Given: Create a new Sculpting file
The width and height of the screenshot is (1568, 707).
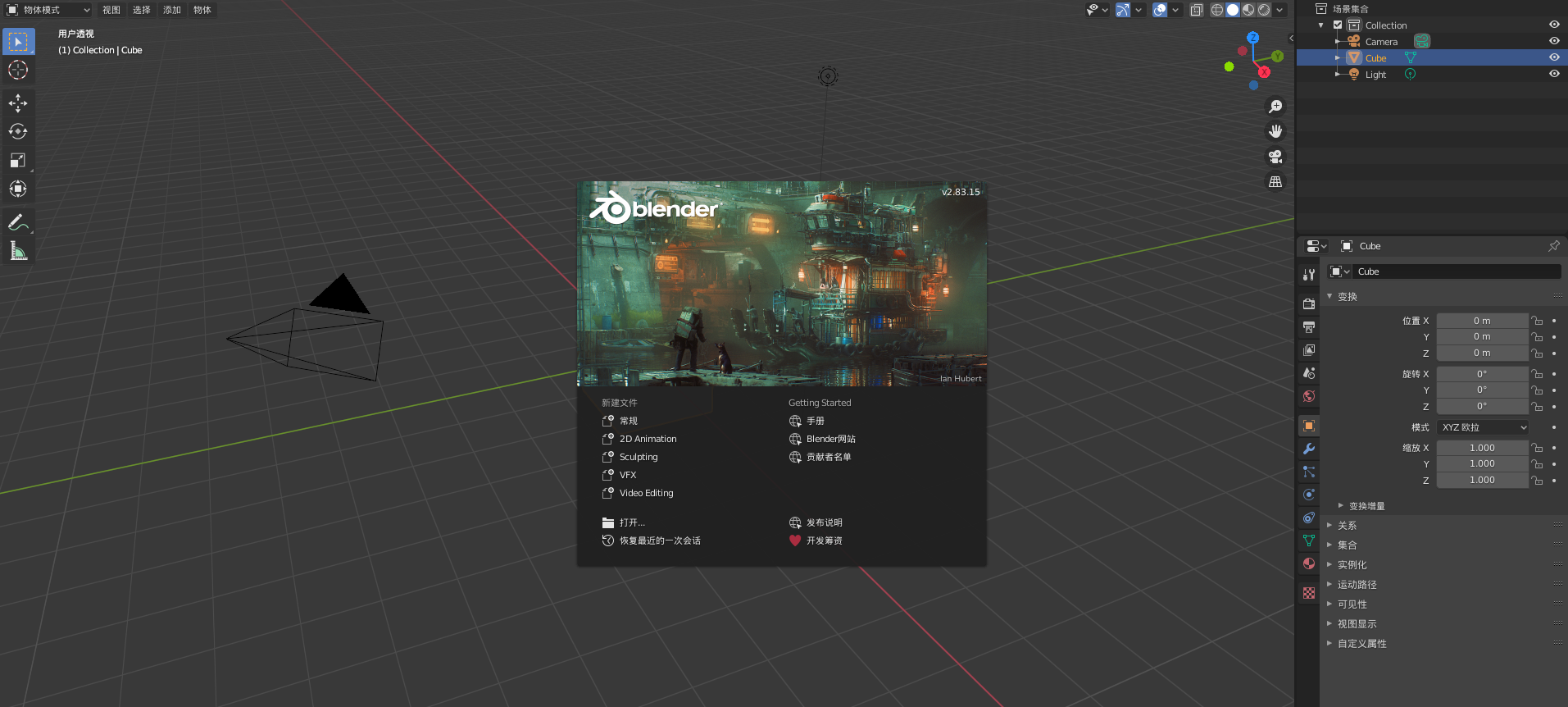Looking at the screenshot, I should 638,457.
